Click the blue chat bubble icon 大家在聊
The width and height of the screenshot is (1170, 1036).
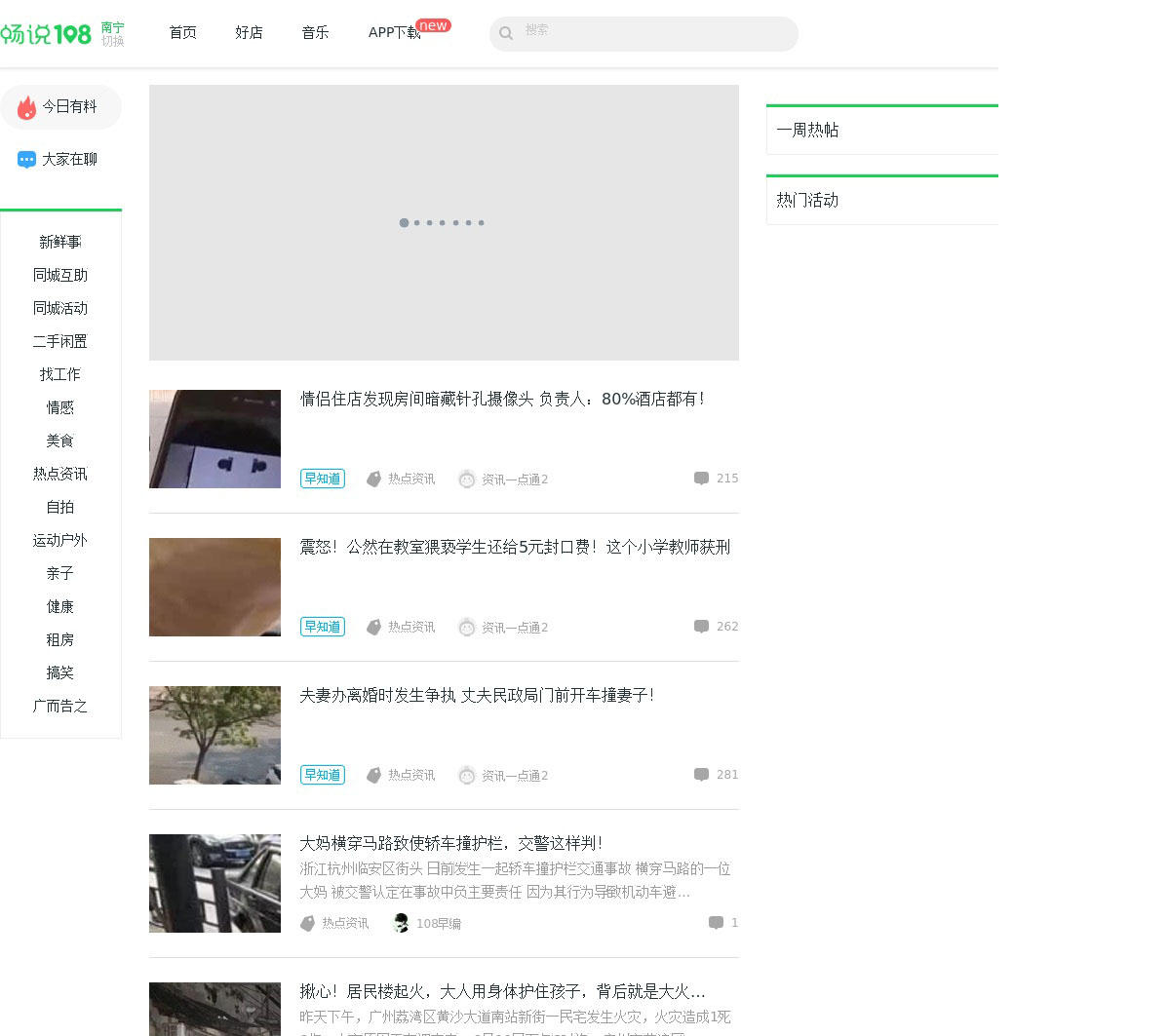(x=26, y=160)
